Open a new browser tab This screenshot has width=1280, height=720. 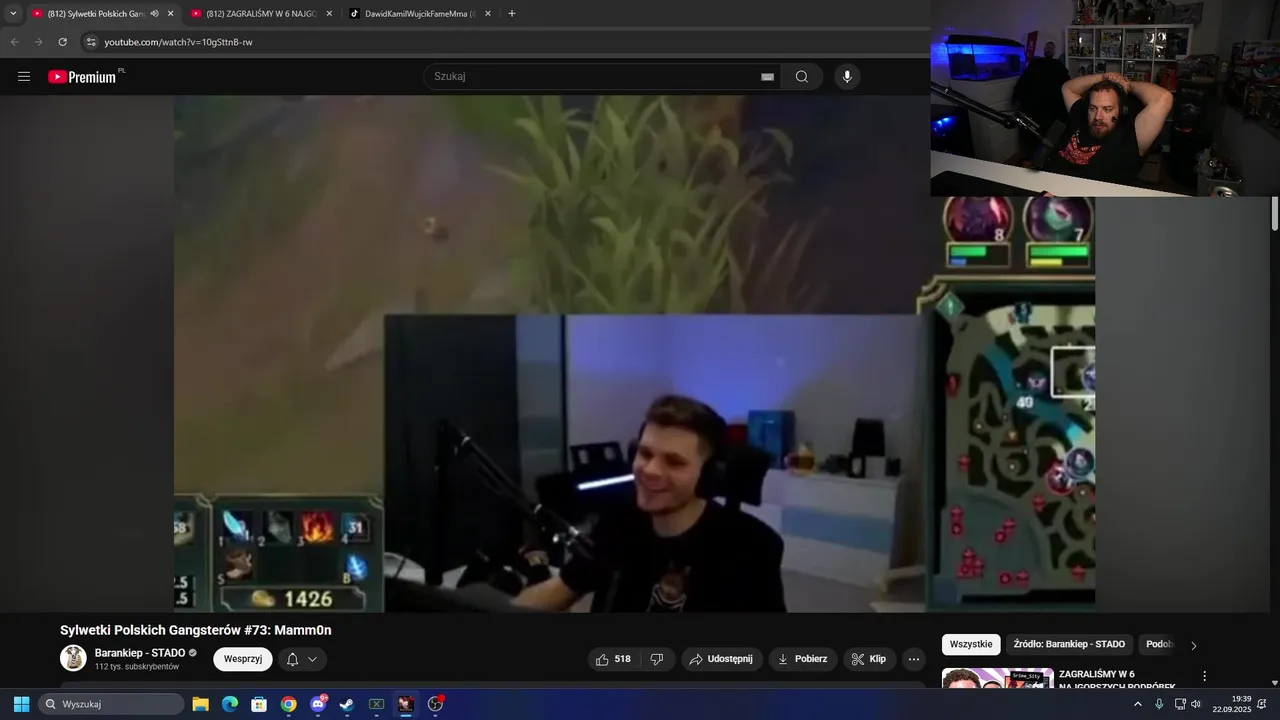point(512,14)
